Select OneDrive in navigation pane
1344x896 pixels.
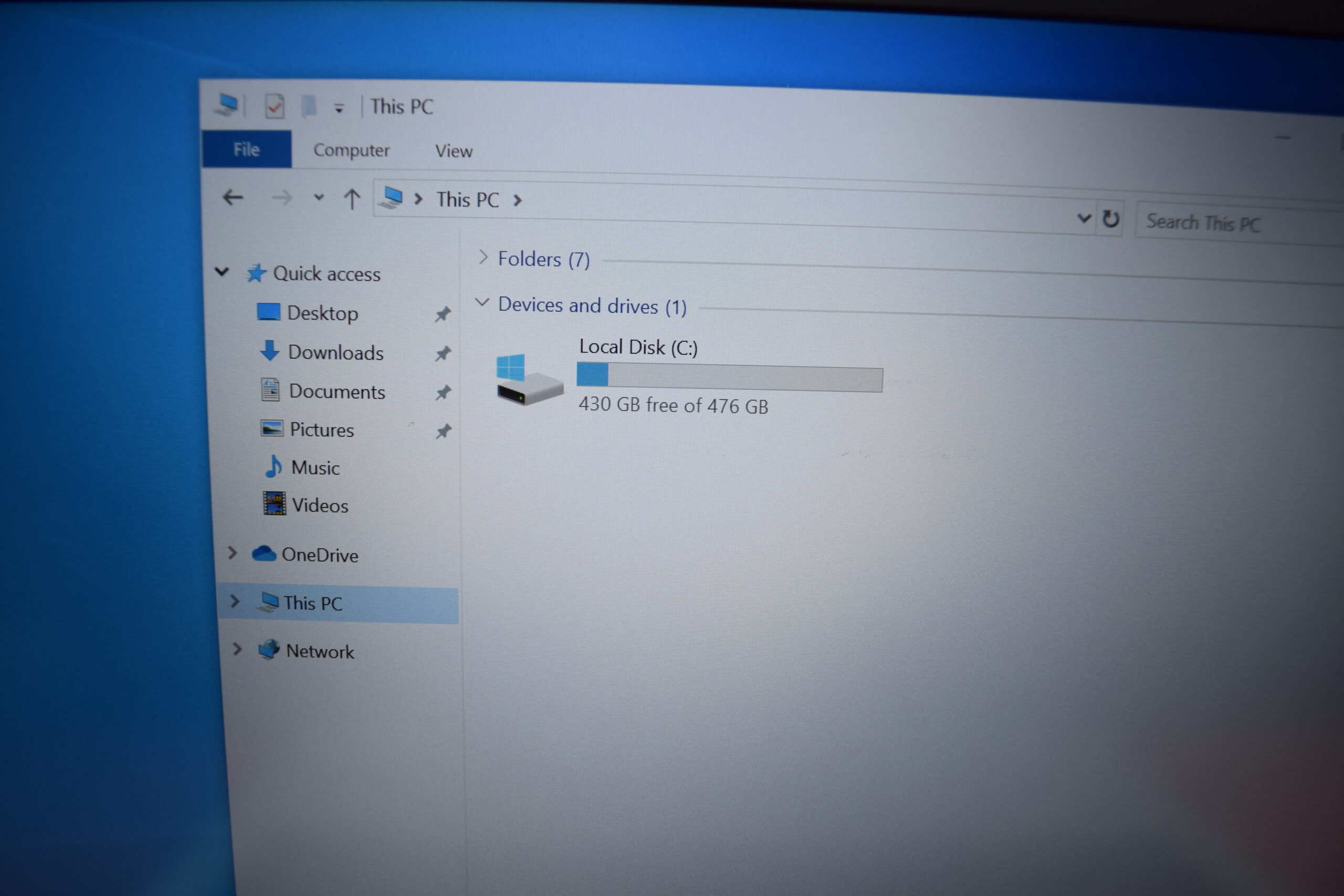pyautogui.click(x=319, y=555)
